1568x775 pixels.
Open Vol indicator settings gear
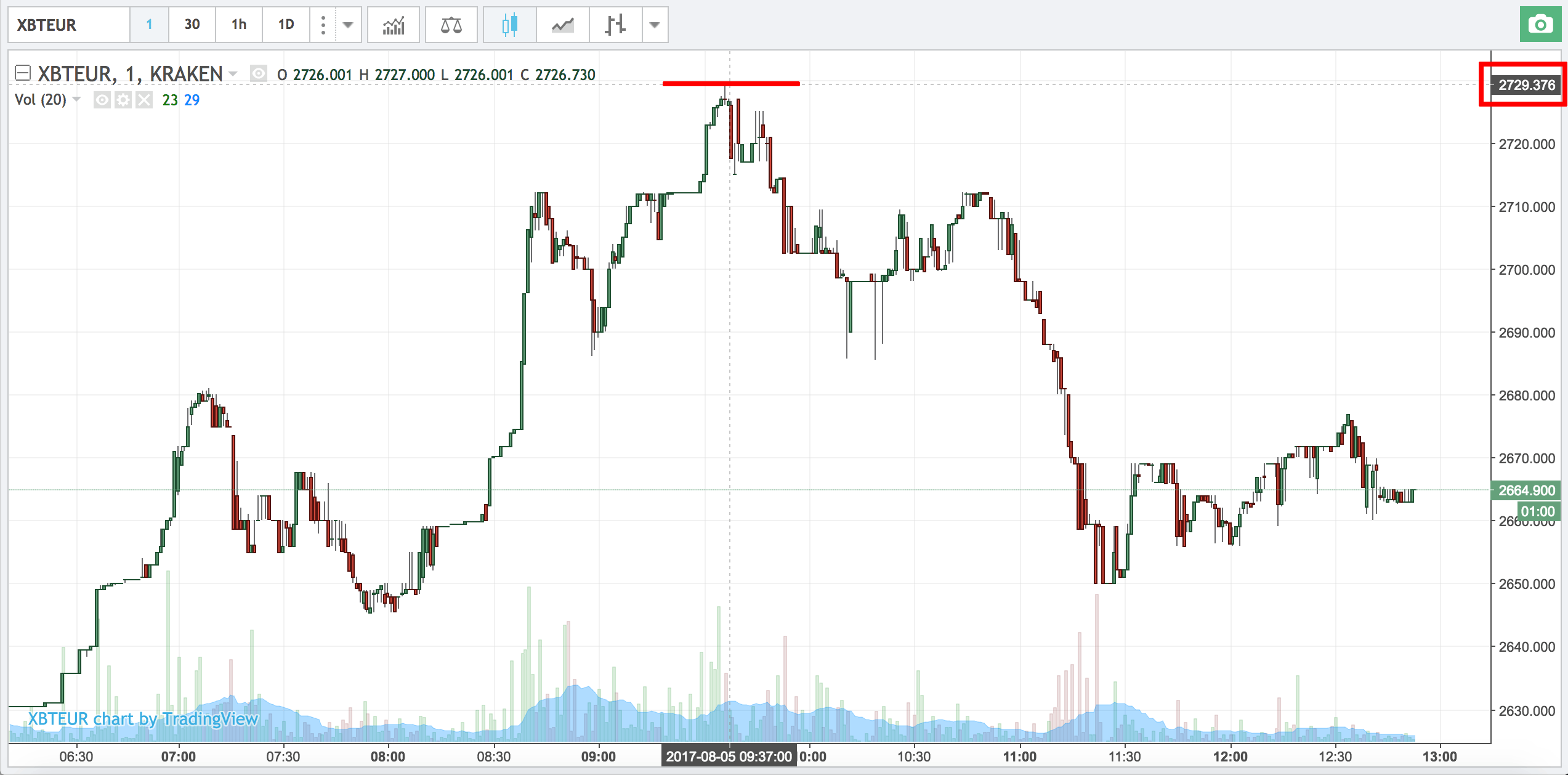[x=123, y=100]
